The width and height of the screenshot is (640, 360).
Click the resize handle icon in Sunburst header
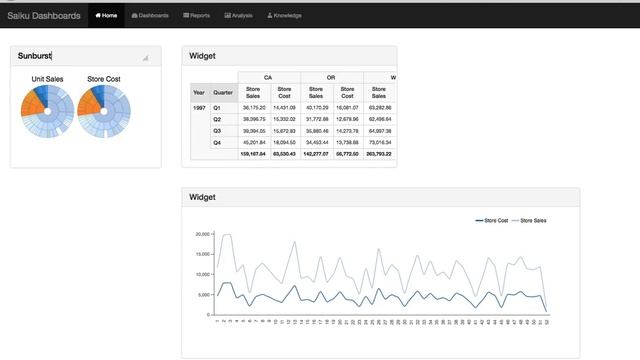[145, 58]
